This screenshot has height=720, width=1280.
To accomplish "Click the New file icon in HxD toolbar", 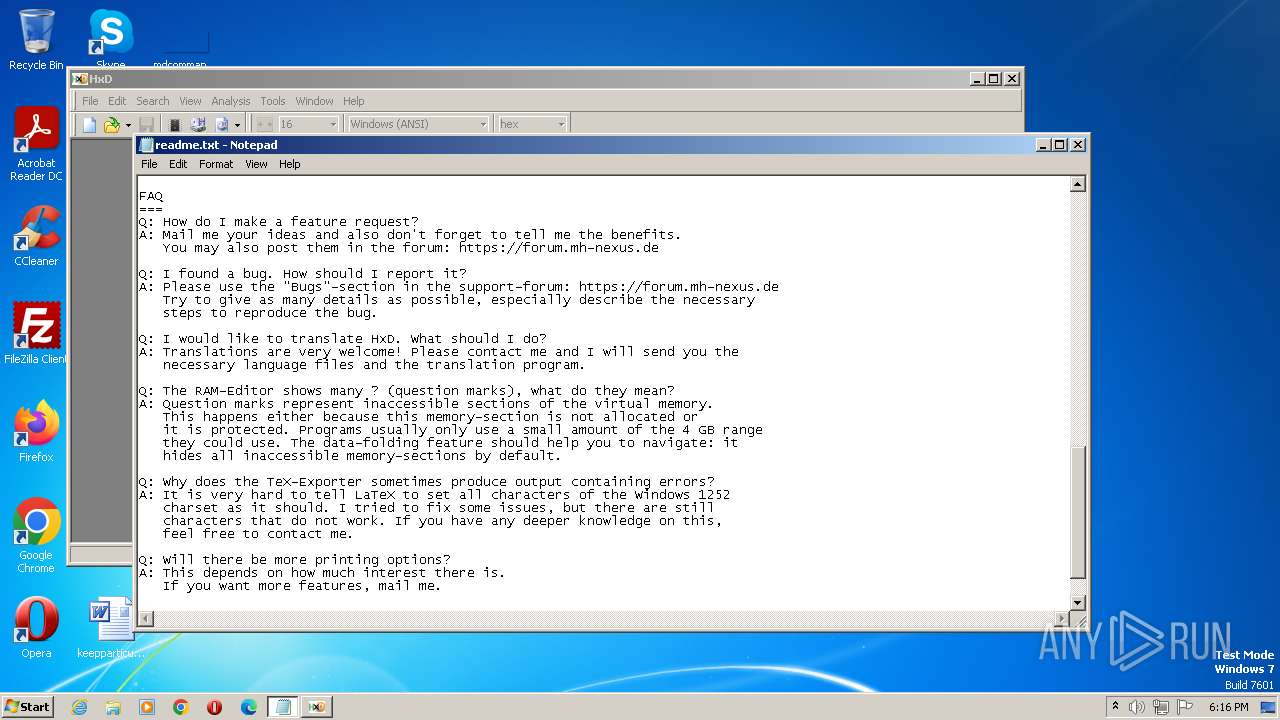I will (x=90, y=124).
